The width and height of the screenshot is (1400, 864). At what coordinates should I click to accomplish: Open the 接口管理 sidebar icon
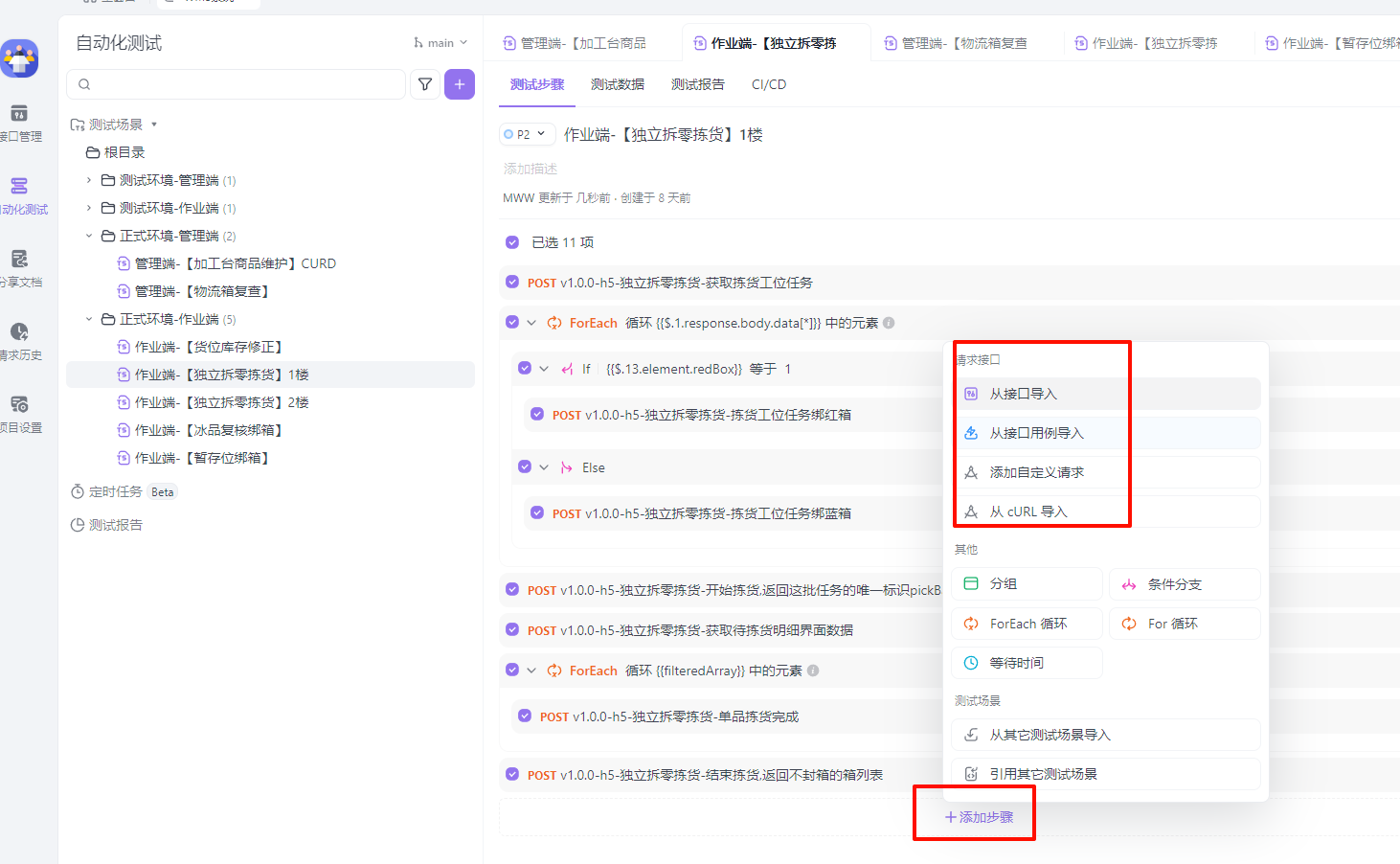coord(19,113)
